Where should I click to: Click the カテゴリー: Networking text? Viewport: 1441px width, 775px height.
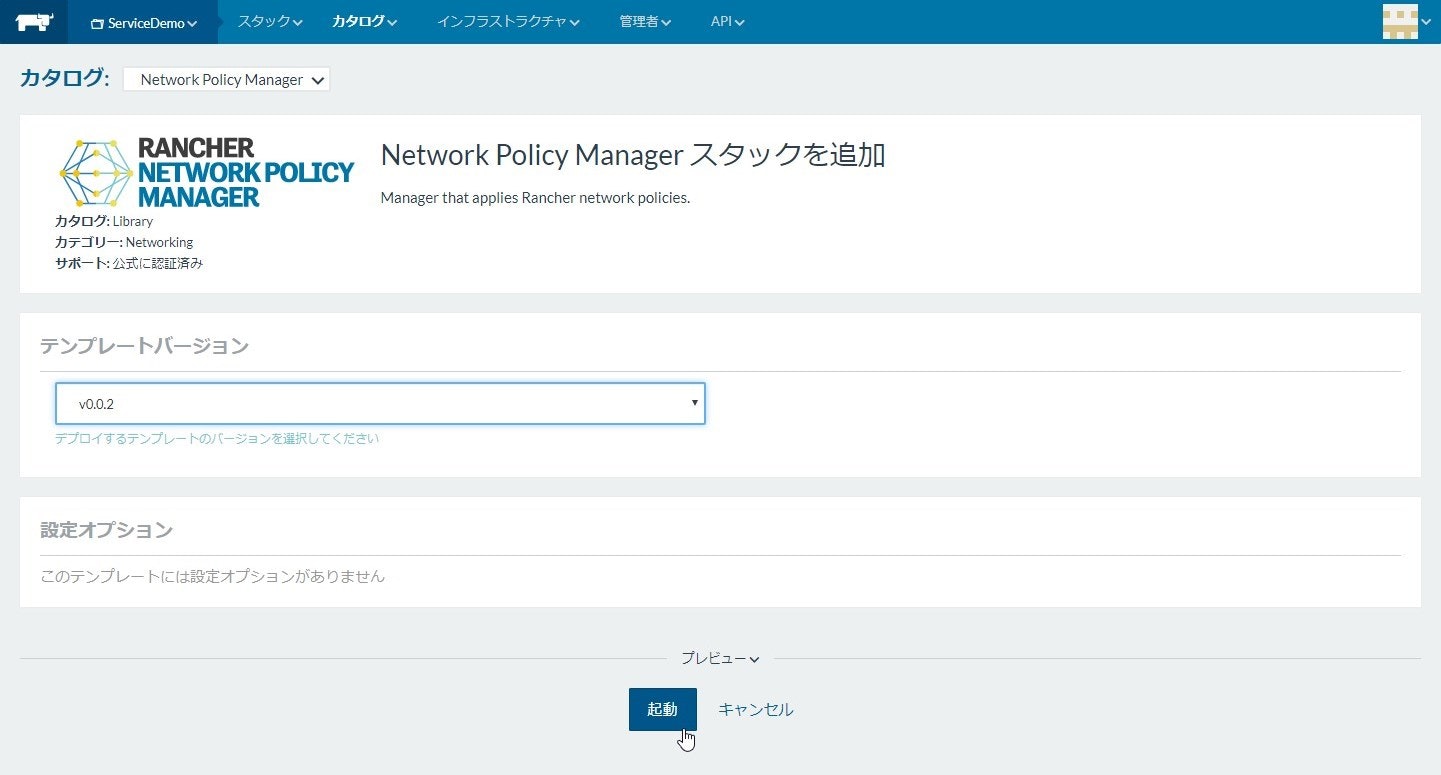tap(124, 242)
